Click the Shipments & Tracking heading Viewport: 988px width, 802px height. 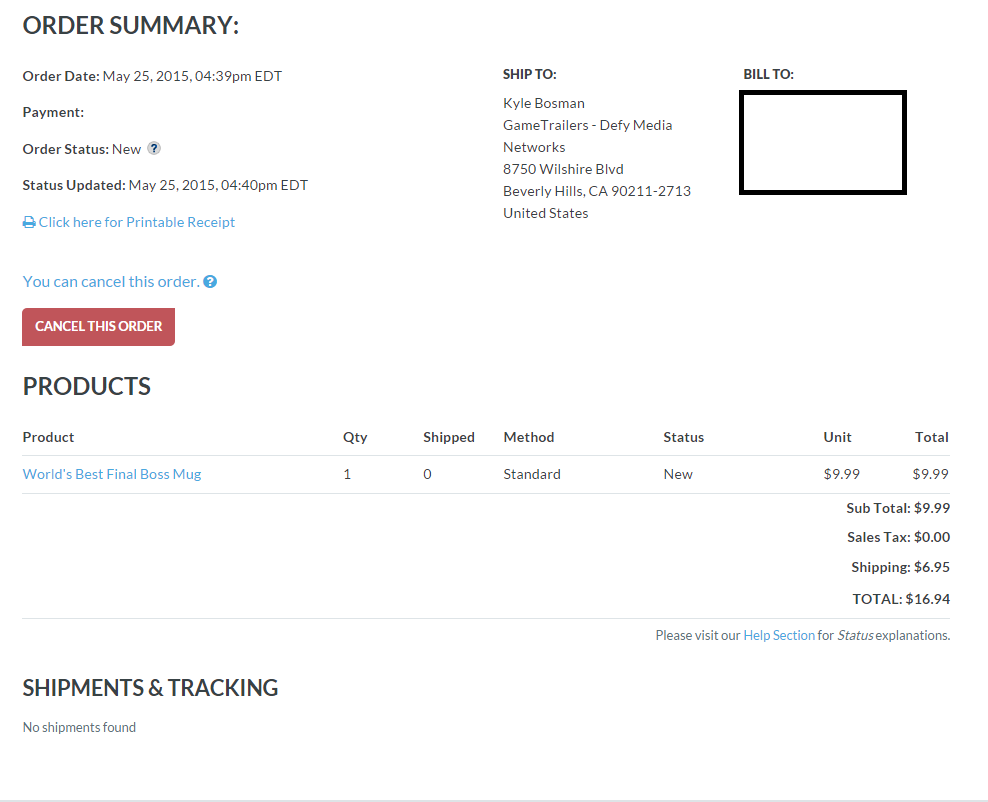150,688
